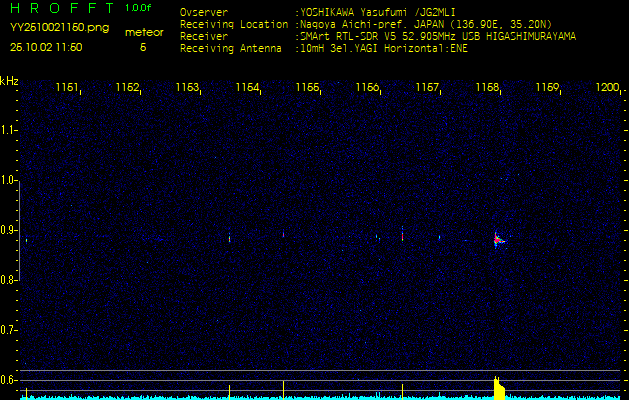Click the red echo spot before 1157
Viewport: 629px width, 400px height.
tap(402, 236)
